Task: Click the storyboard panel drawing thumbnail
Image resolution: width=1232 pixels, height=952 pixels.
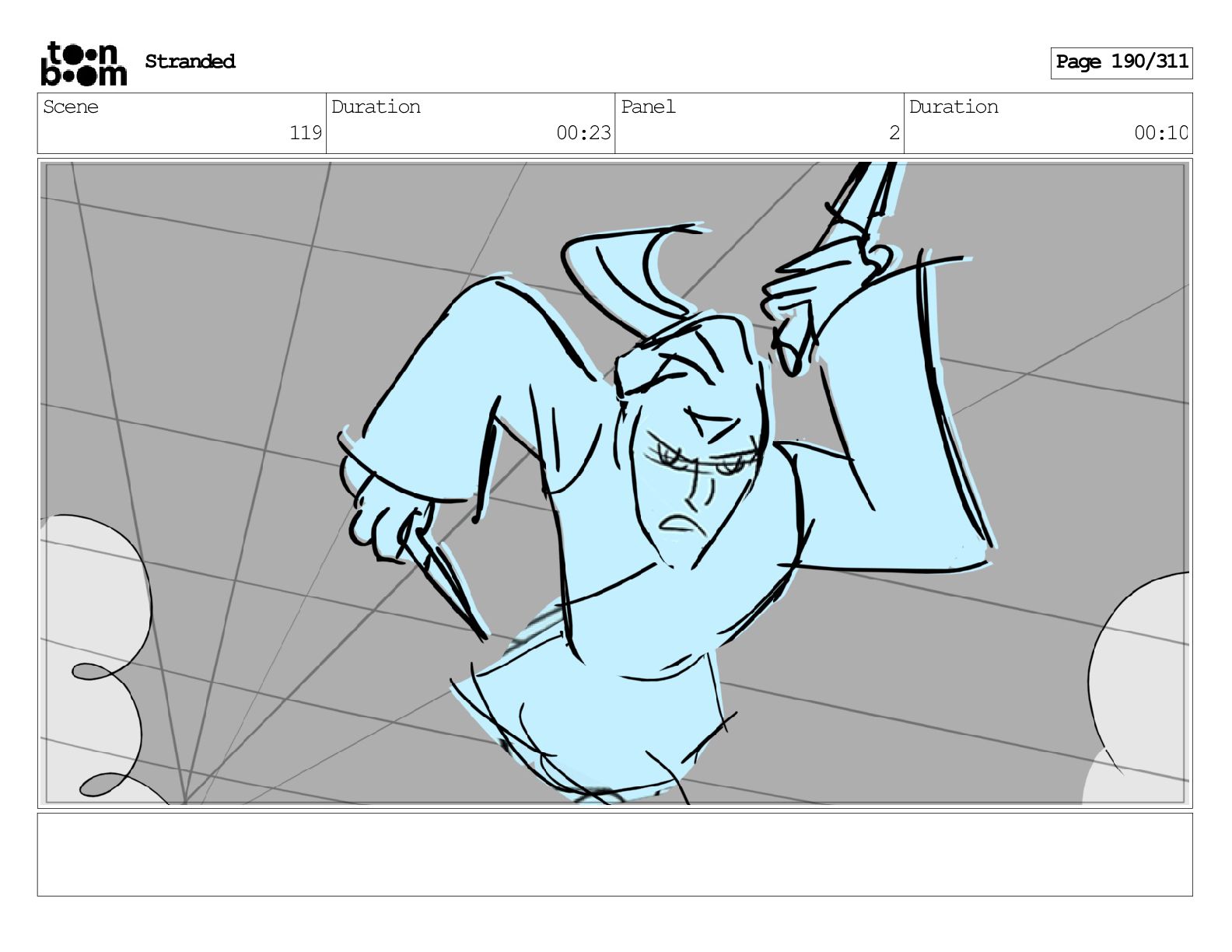Action: (614, 483)
